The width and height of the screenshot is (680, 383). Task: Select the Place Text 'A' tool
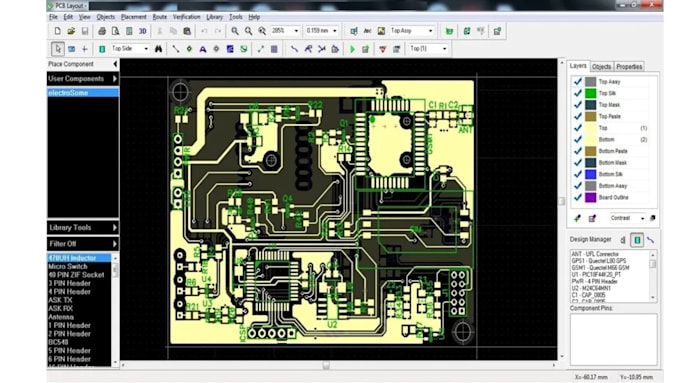(203, 49)
